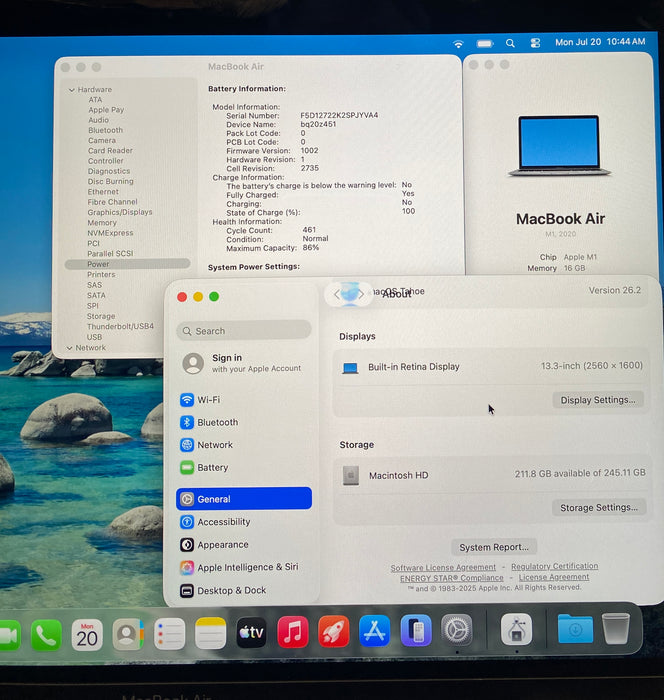This screenshot has width=664, height=700.
Task: Open the ENERGY STAR Compliance link
Action: pos(451,578)
